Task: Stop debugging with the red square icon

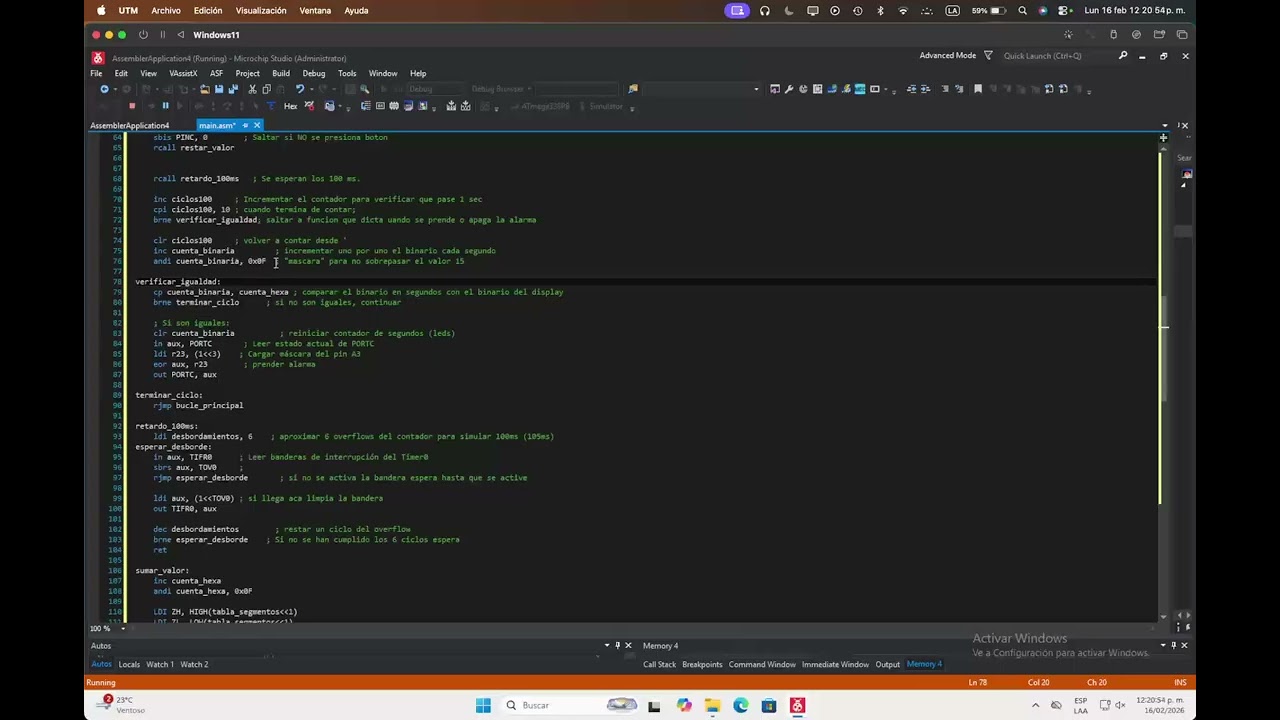Action: click(132, 106)
